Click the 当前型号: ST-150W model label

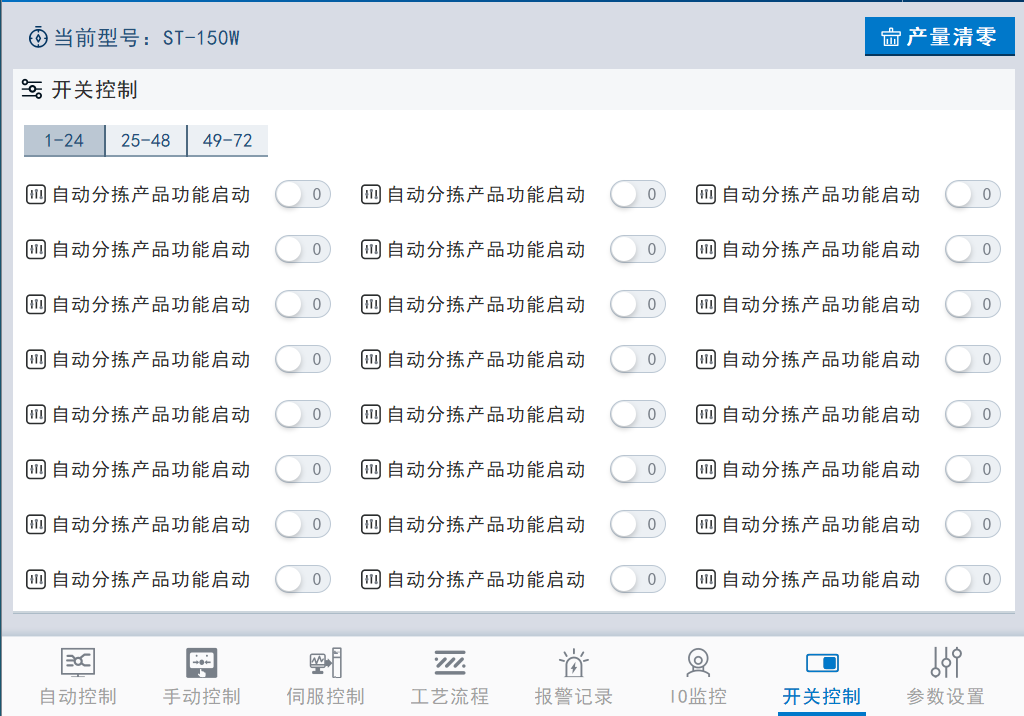146,38
